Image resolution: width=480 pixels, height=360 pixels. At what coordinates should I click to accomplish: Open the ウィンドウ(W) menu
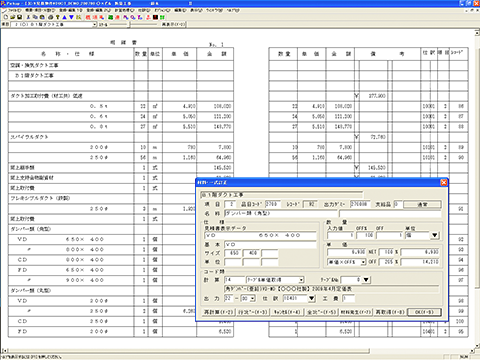point(214,10)
